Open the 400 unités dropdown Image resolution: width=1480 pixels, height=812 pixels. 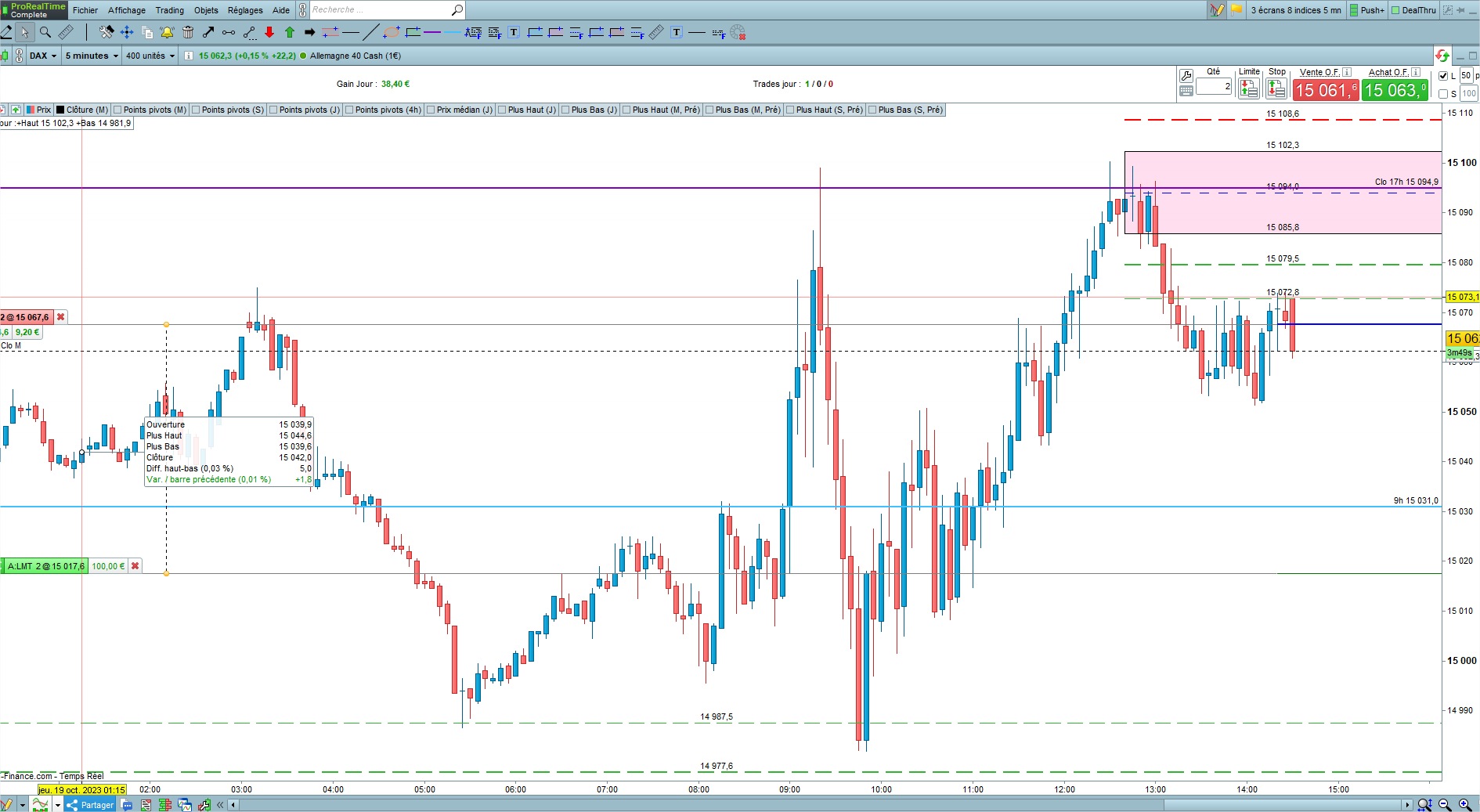coord(150,56)
